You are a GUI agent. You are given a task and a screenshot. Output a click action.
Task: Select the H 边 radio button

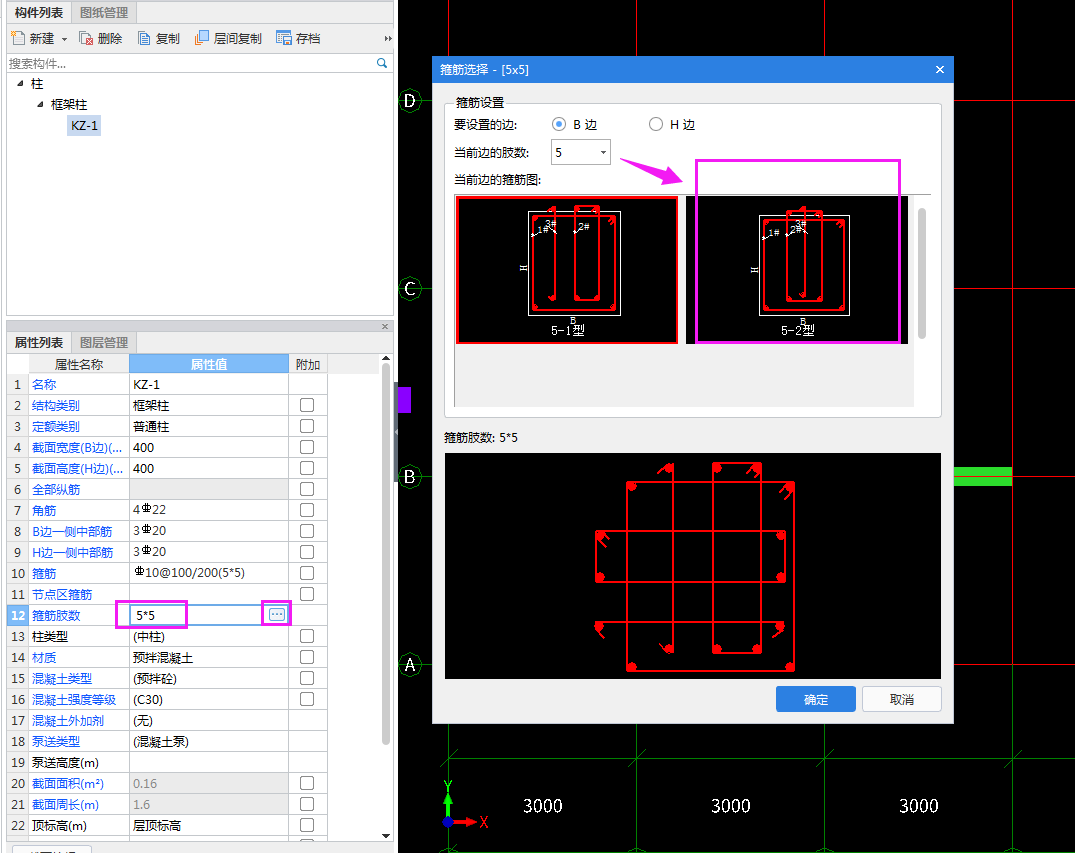coord(655,124)
